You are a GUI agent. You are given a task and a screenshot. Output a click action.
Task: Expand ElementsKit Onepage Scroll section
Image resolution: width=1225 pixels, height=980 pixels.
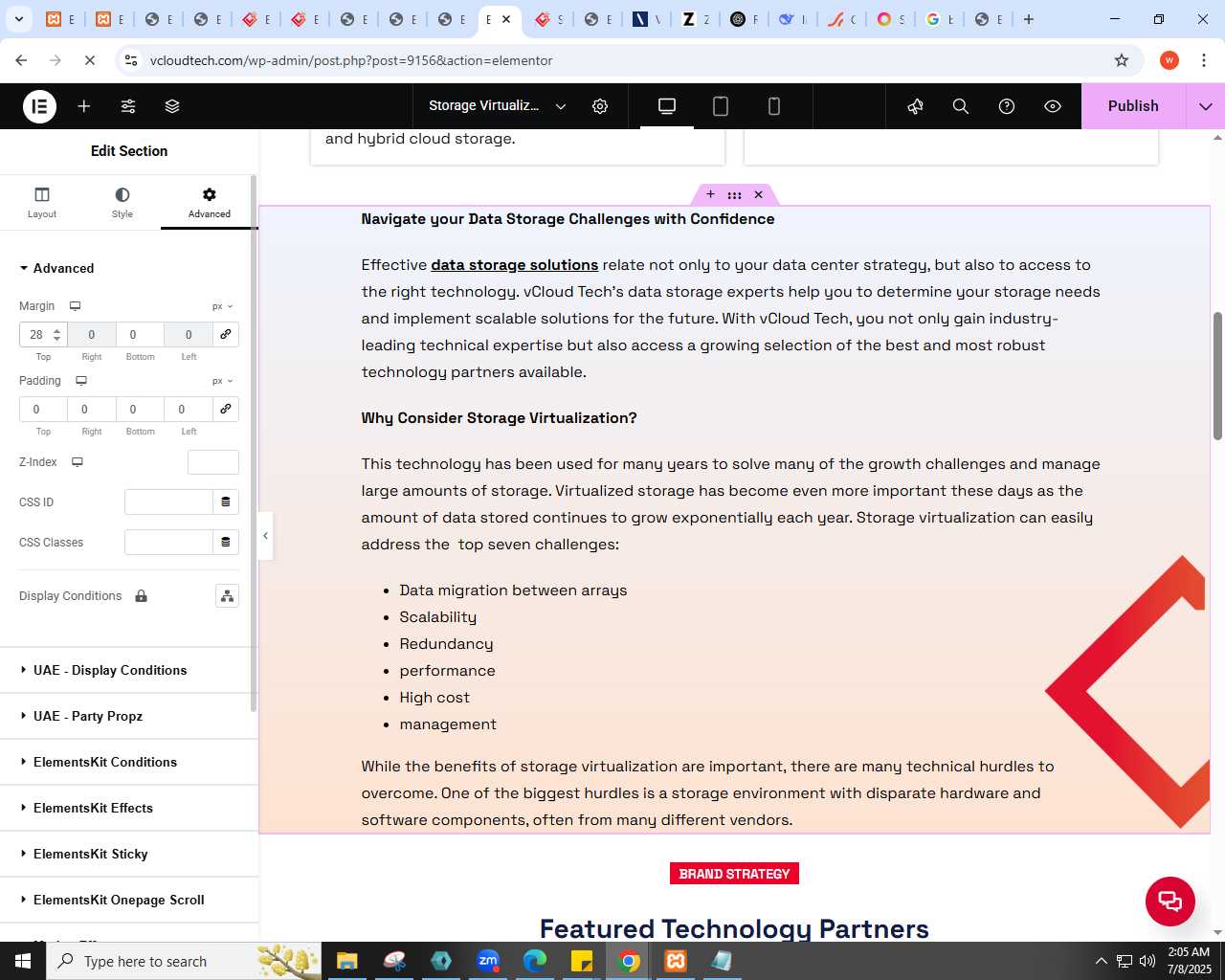point(129,900)
